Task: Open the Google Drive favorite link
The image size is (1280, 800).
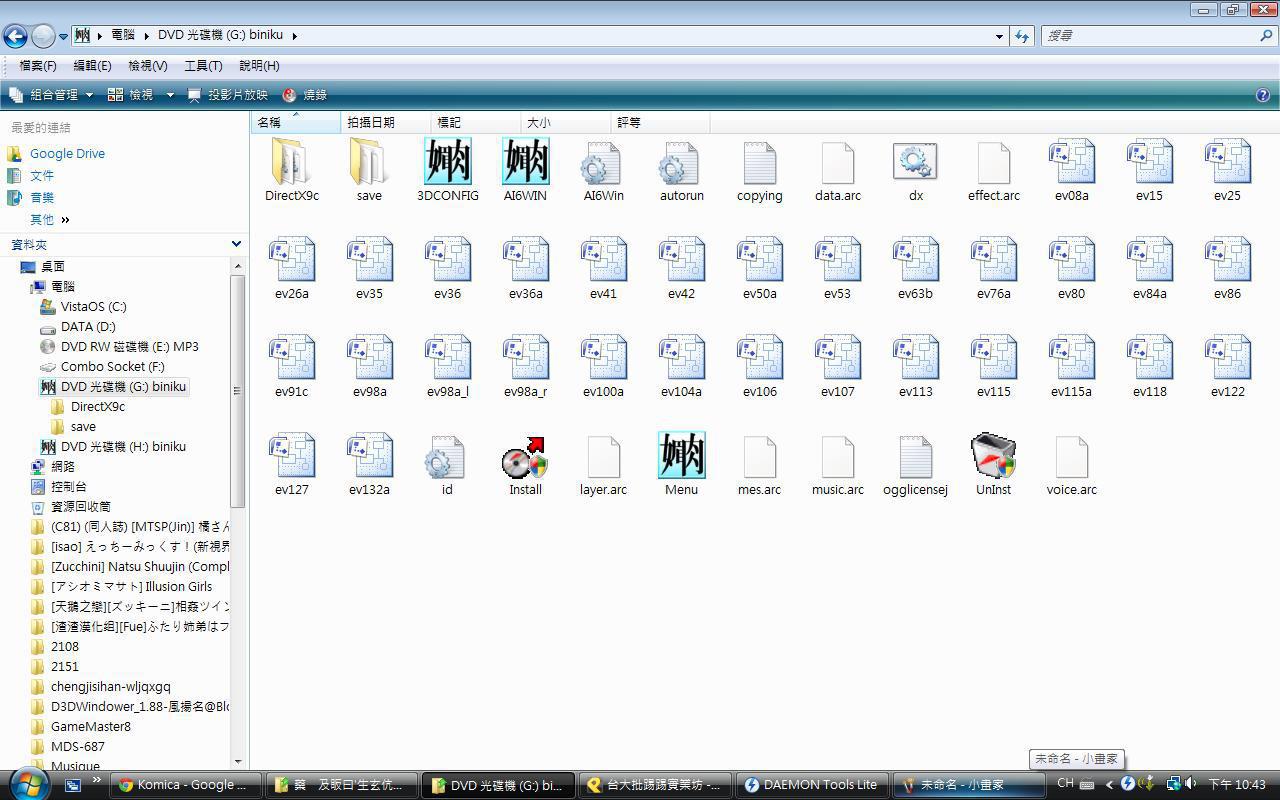Action: coord(67,153)
